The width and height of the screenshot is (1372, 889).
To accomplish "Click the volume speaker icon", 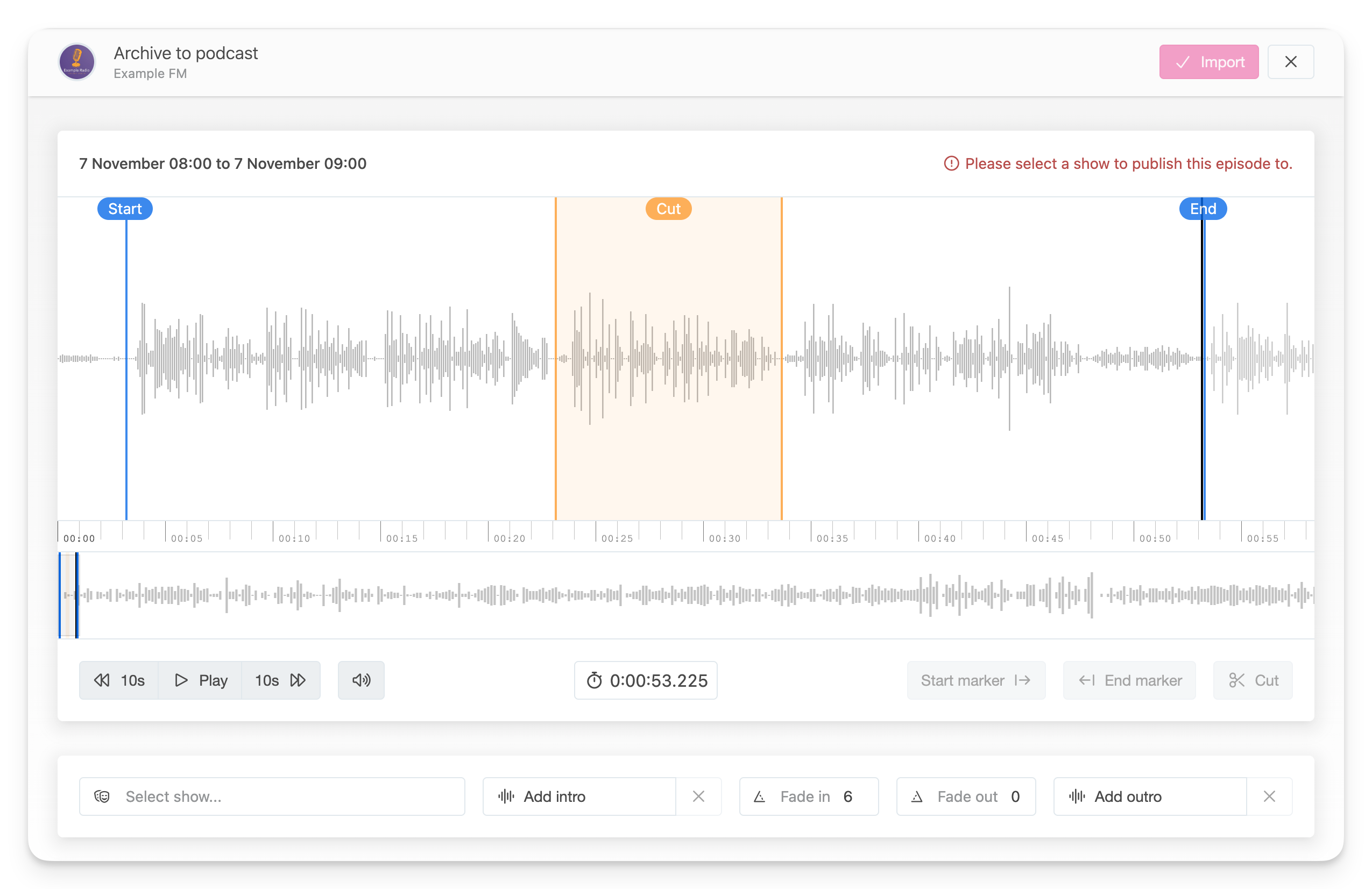I will pos(361,680).
